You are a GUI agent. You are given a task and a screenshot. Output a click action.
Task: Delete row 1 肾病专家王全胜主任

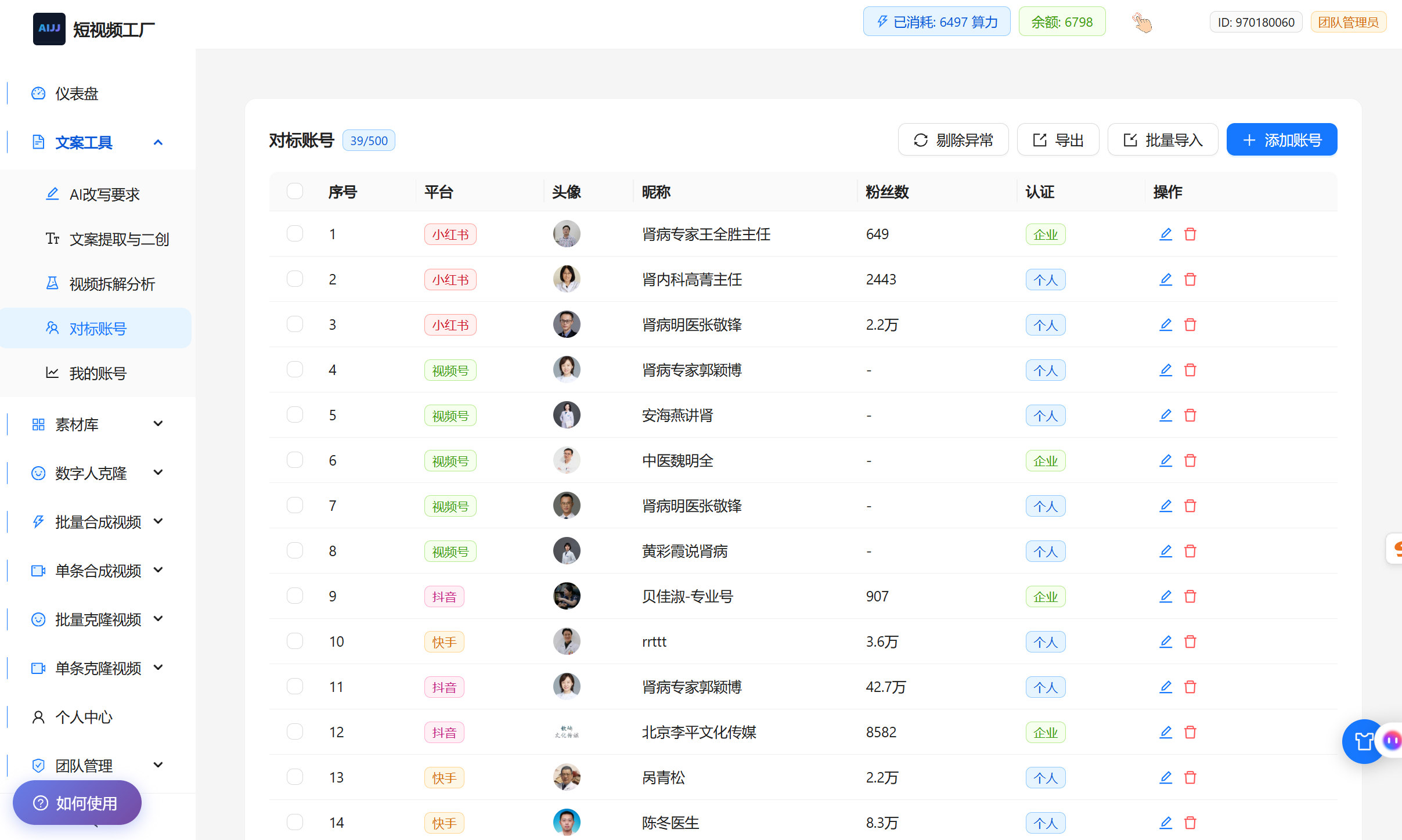[1190, 234]
